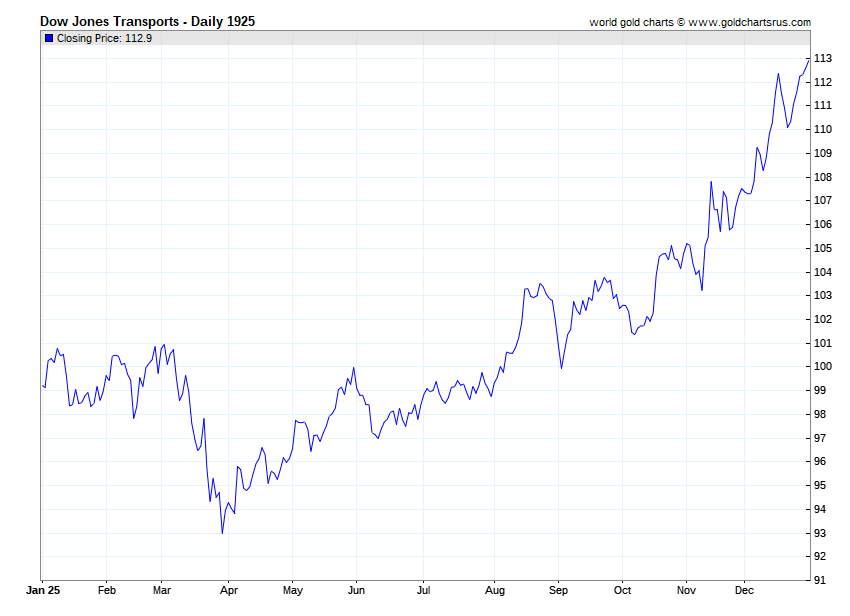Viewport: 850px width, 616px height.
Task: Click the 97 y-axis value
Action: point(820,438)
